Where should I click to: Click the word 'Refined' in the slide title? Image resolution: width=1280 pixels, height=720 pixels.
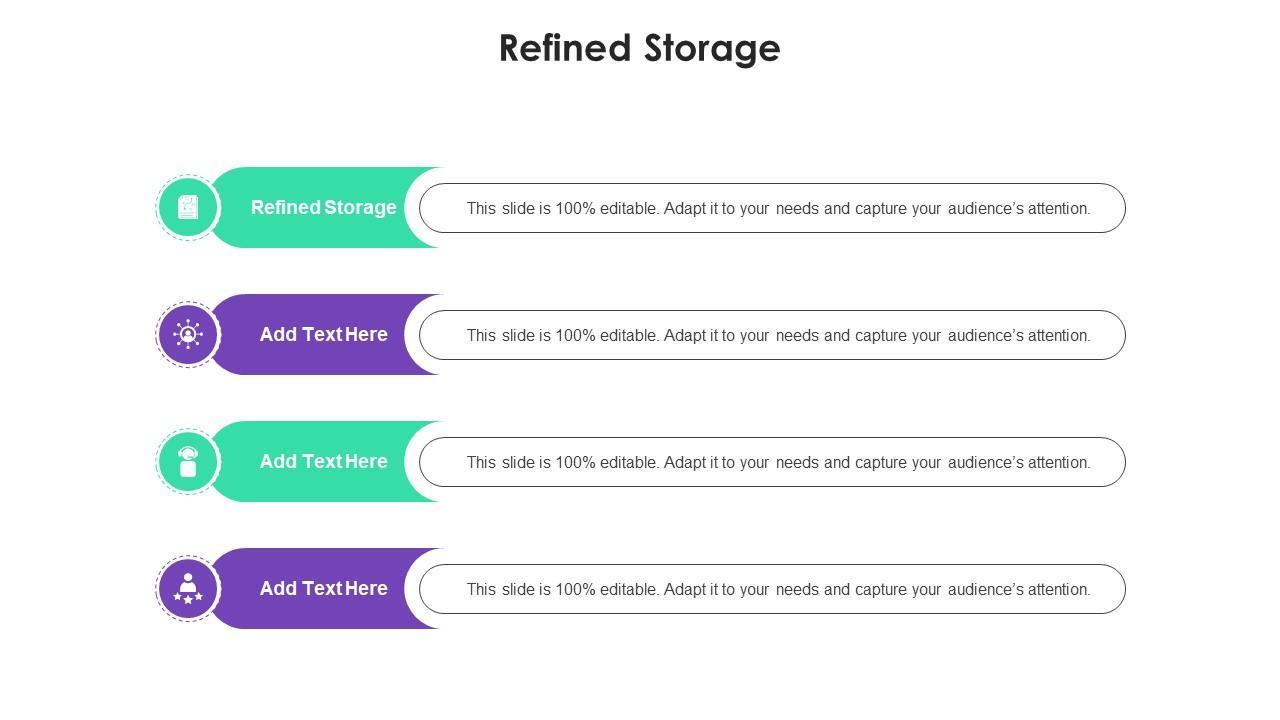pyautogui.click(x=565, y=48)
